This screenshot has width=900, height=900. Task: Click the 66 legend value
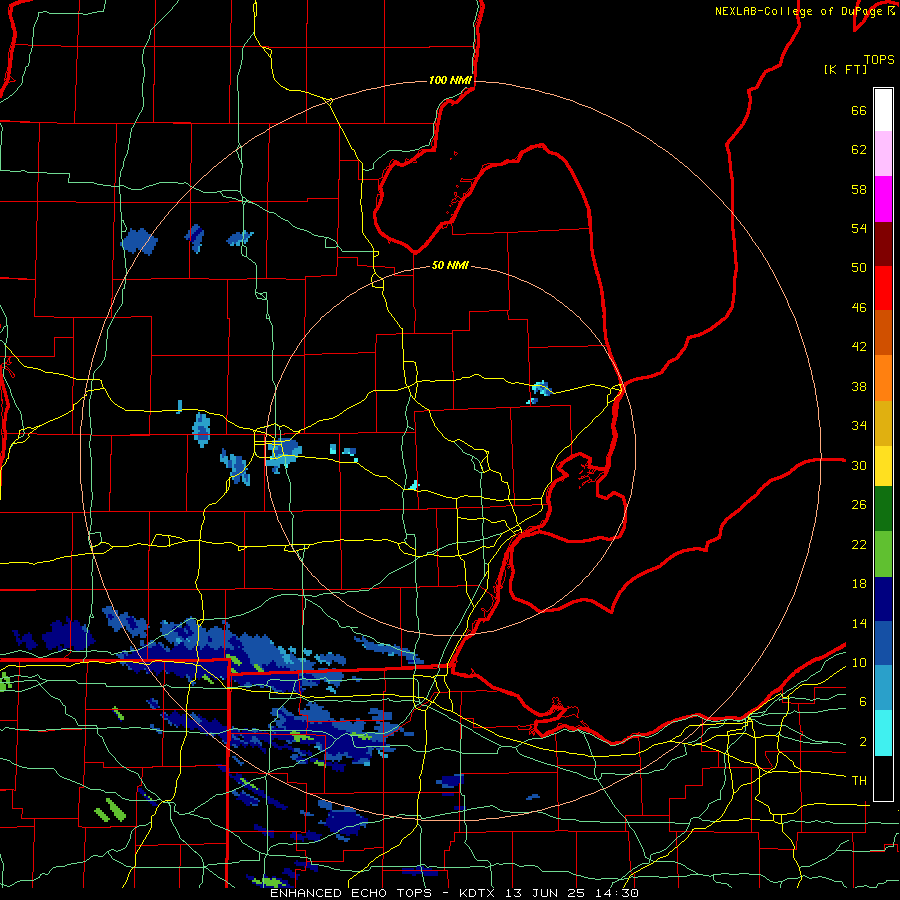(859, 111)
